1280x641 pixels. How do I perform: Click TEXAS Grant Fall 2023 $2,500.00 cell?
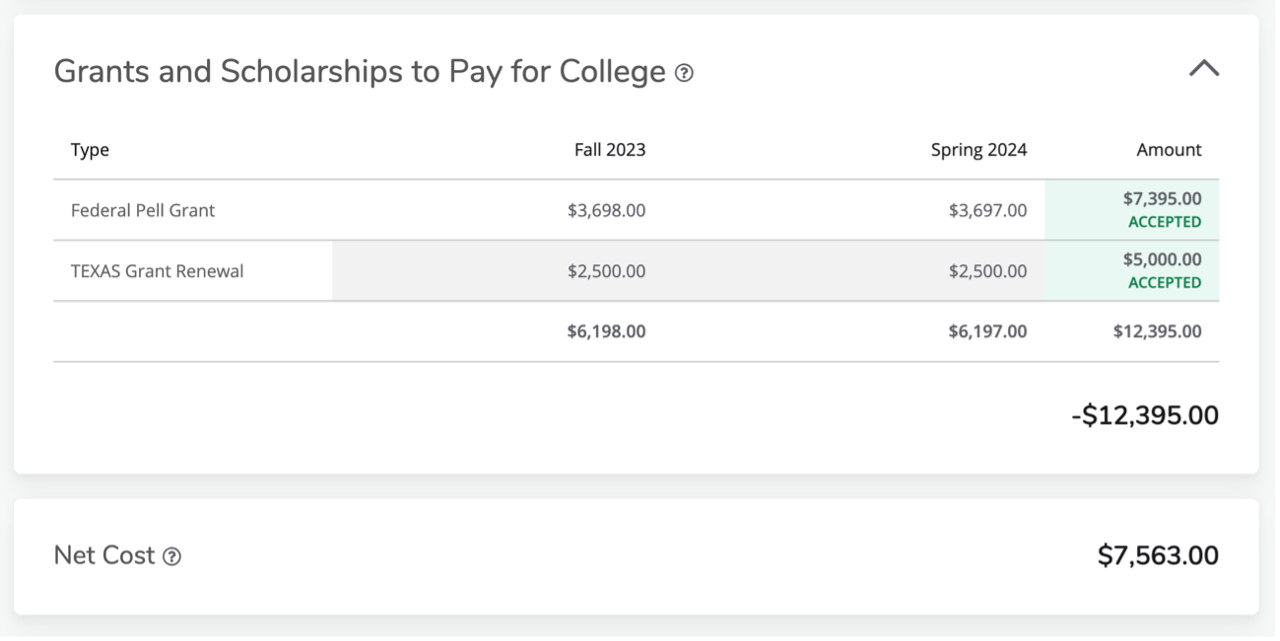pos(606,271)
